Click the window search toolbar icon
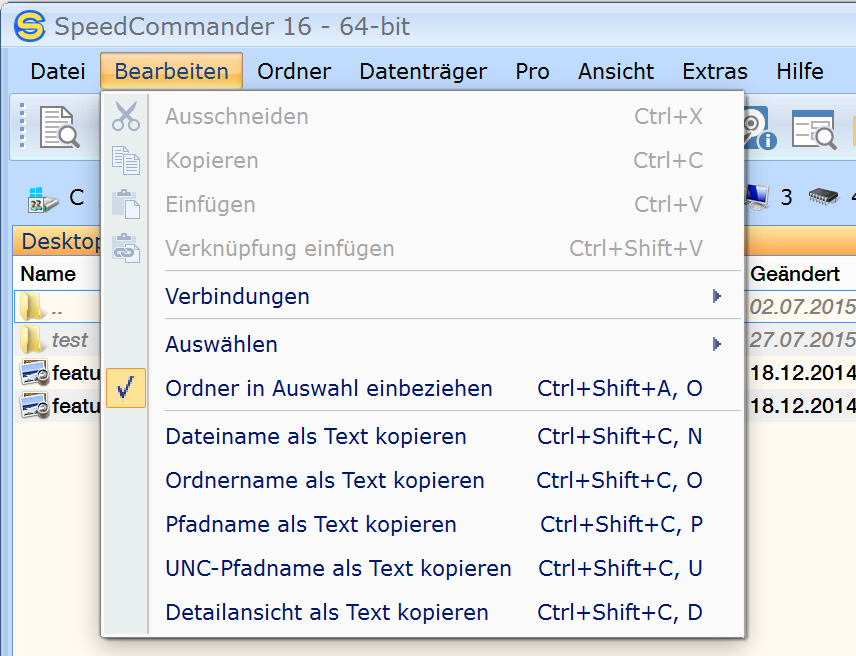The width and height of the screenshot is (856, 656). click(813, 129)
